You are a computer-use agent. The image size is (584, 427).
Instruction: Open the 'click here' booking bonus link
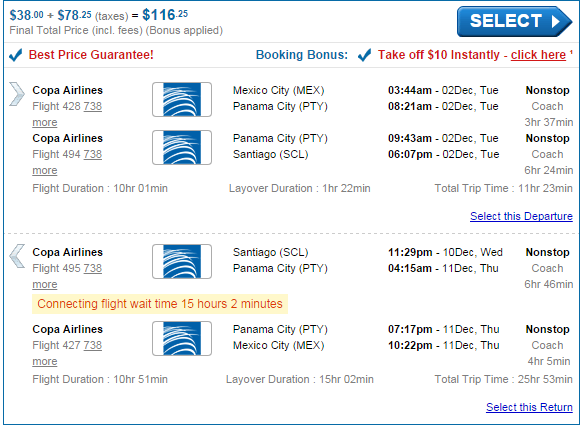538,55
